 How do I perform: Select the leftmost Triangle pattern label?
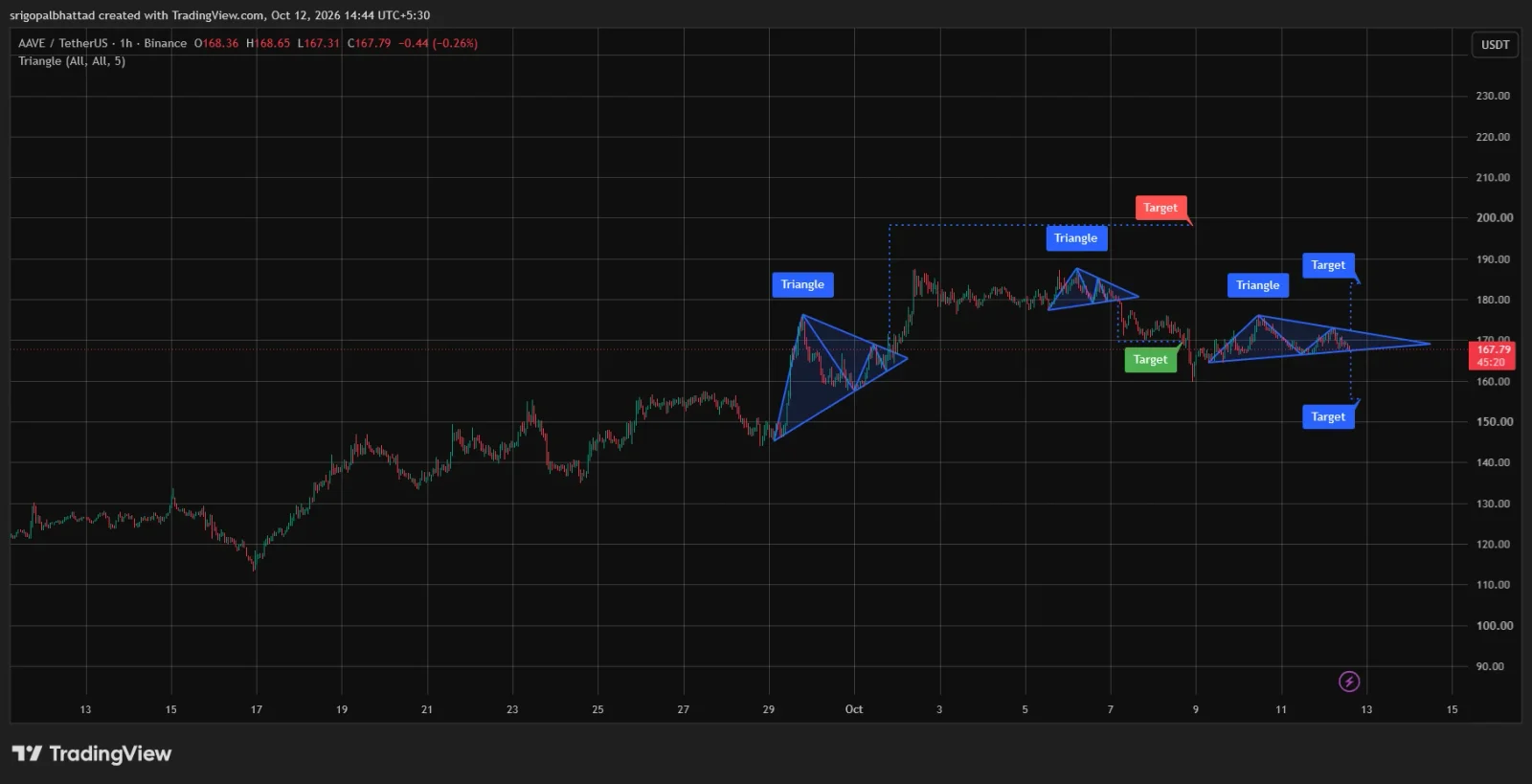(802, 284)
